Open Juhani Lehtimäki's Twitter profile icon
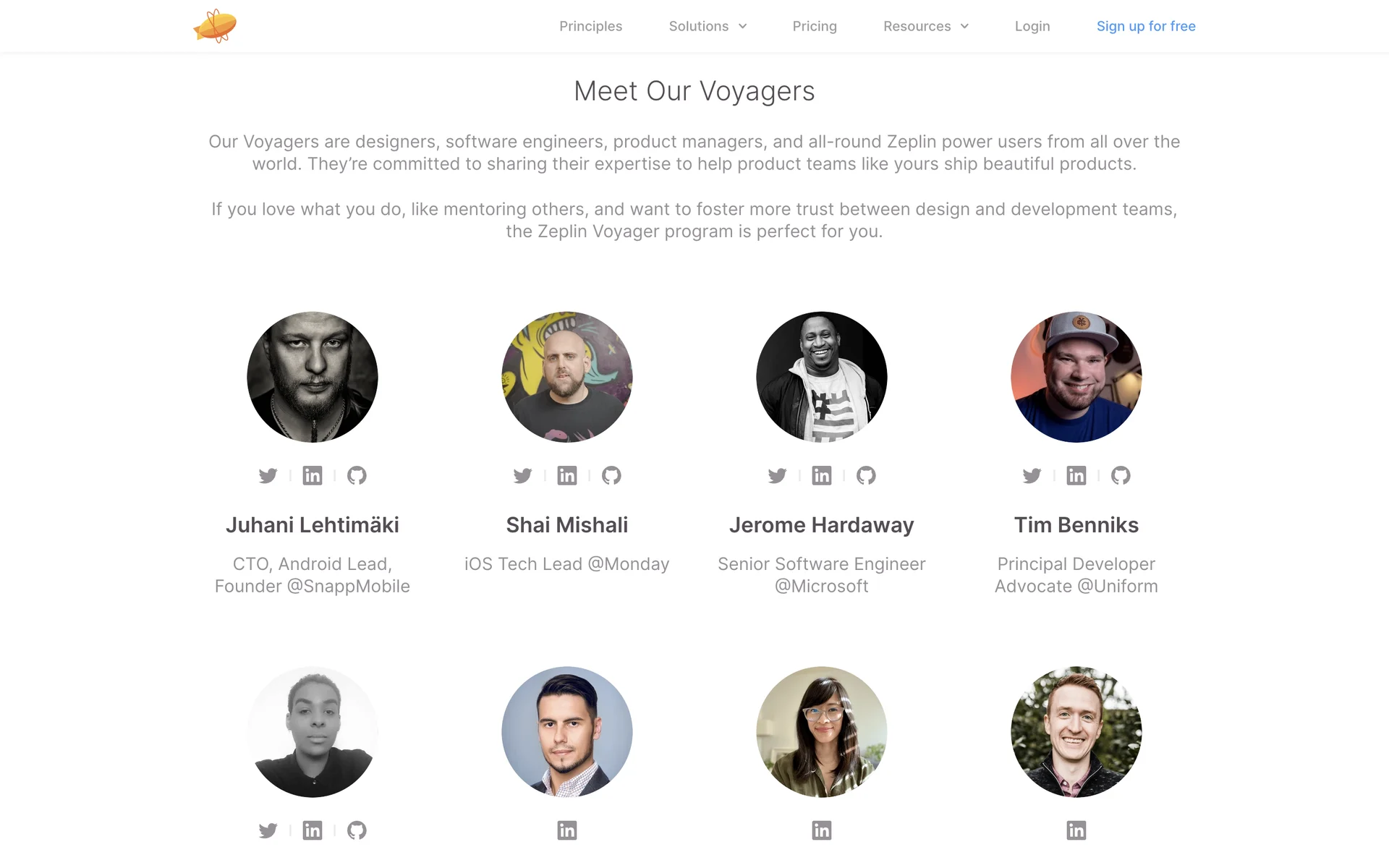The height and width of the screenshot is (868, 1389). pyautogui.click(x=268, y=475)
